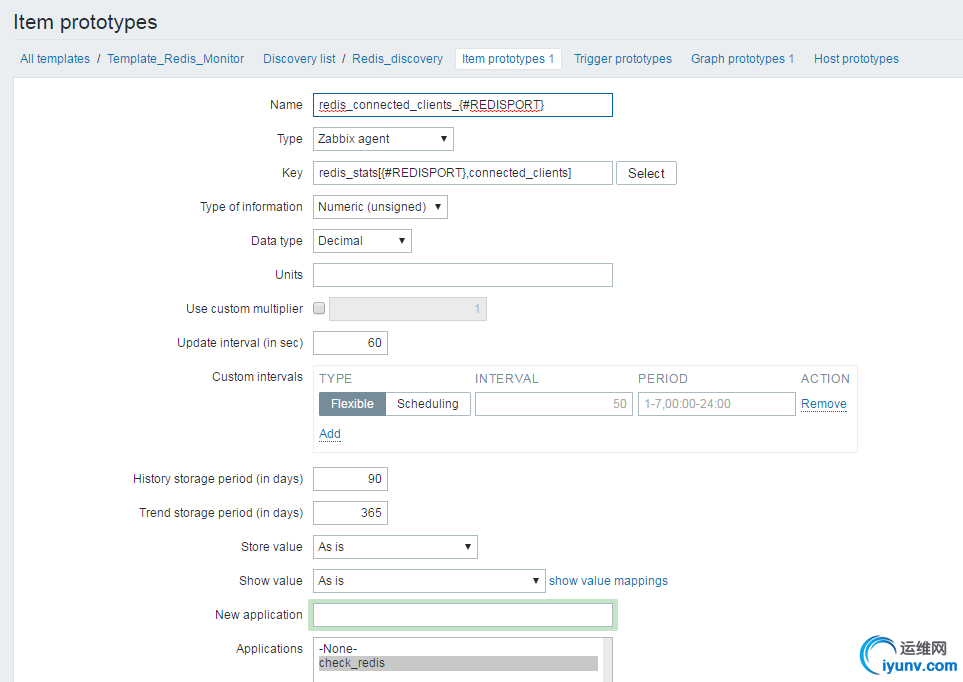The width and height of the screenshot is (963, 682).
Task: Remove the custom interval row
Action: tap(824, 404)
